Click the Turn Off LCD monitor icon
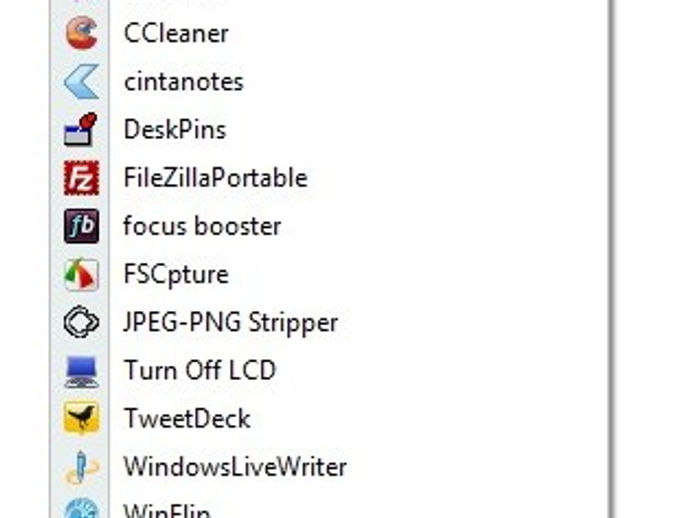Screen dimensions: 690x518 click(x=81, y=371)
